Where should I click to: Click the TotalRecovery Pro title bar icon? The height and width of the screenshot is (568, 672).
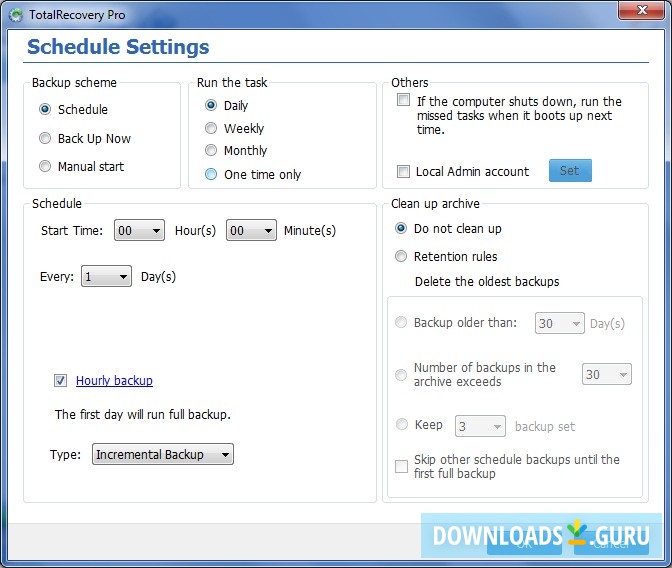15,15
